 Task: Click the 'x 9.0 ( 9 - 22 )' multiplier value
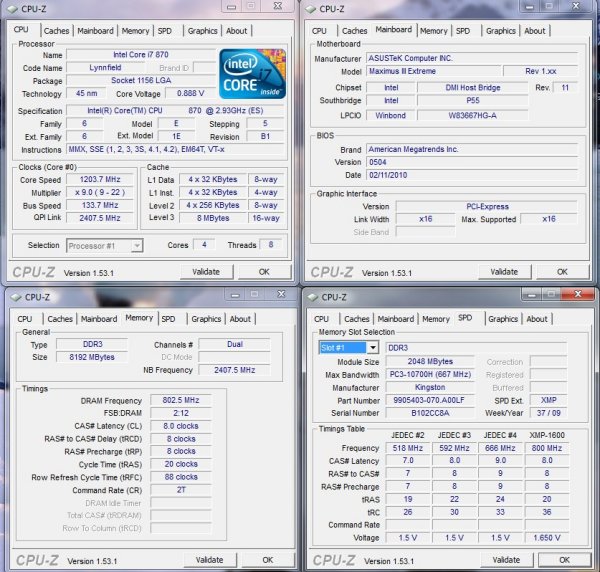(100, 192)
